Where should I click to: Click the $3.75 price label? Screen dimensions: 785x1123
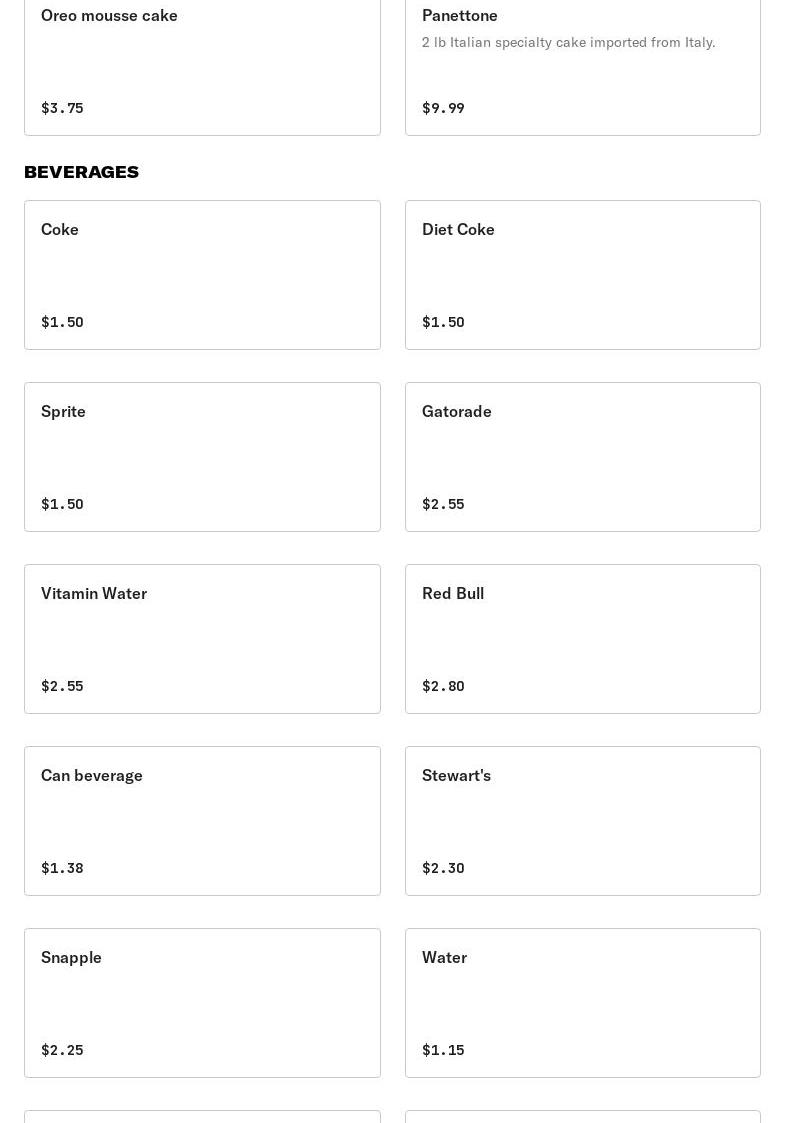(62, 108)
